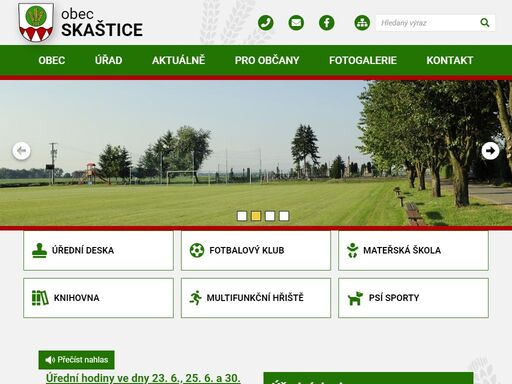The width and height of the screenshot is (512, 384).
Task: Open the email envelope icon
Action: coord(296,23)
